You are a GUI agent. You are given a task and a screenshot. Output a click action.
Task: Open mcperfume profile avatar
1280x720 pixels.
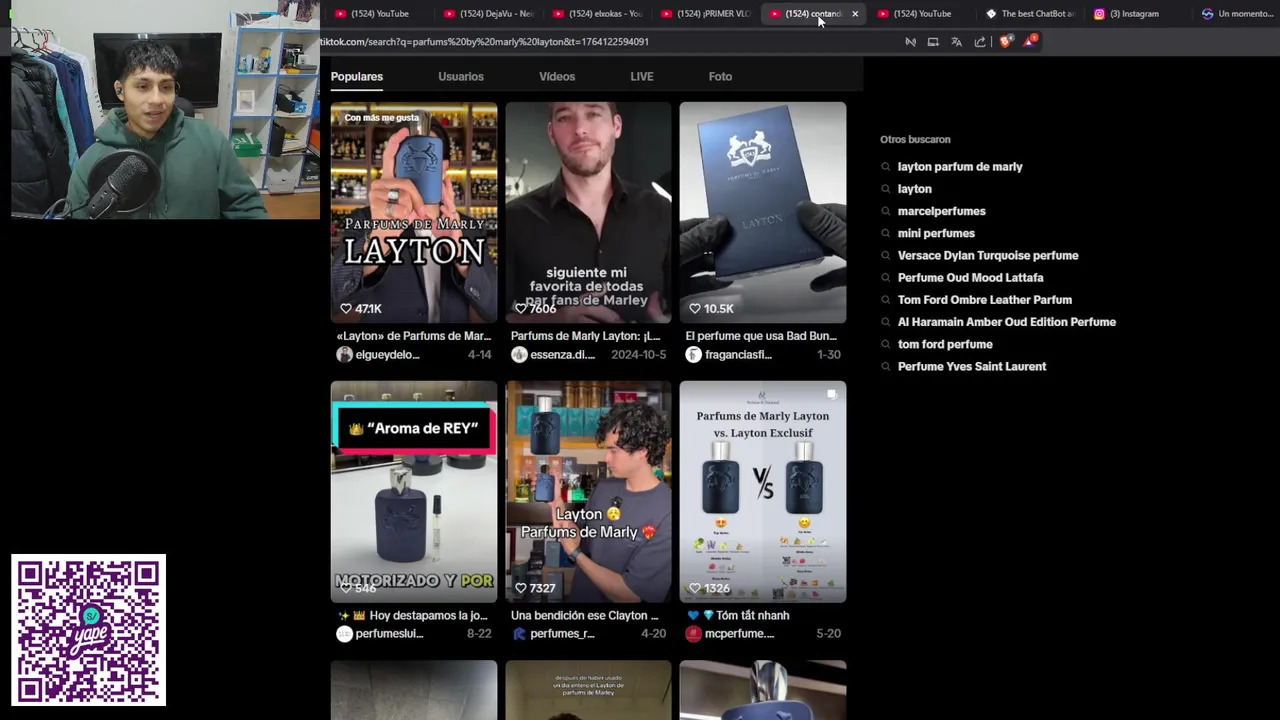(693, 634)
